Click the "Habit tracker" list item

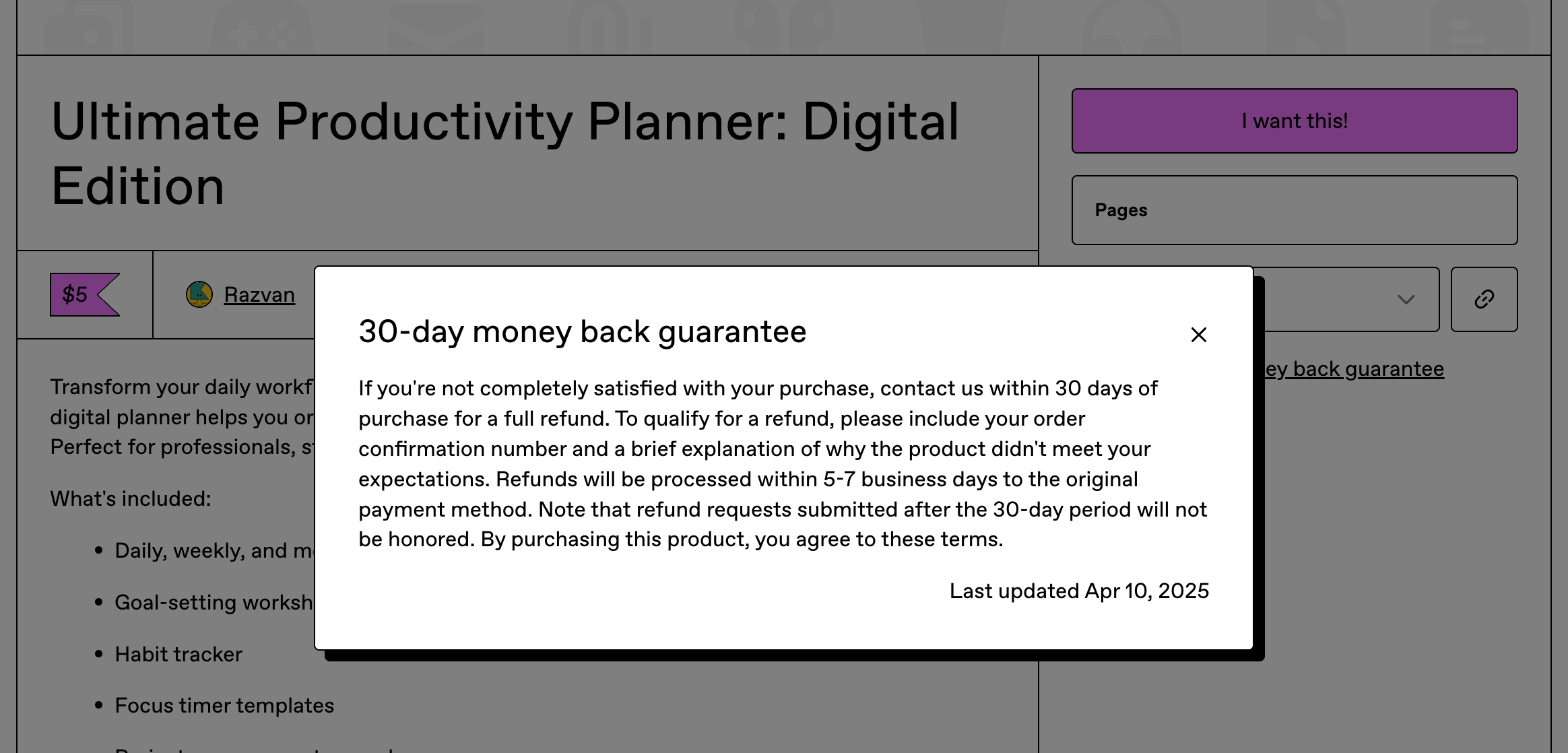click(178, 654)
